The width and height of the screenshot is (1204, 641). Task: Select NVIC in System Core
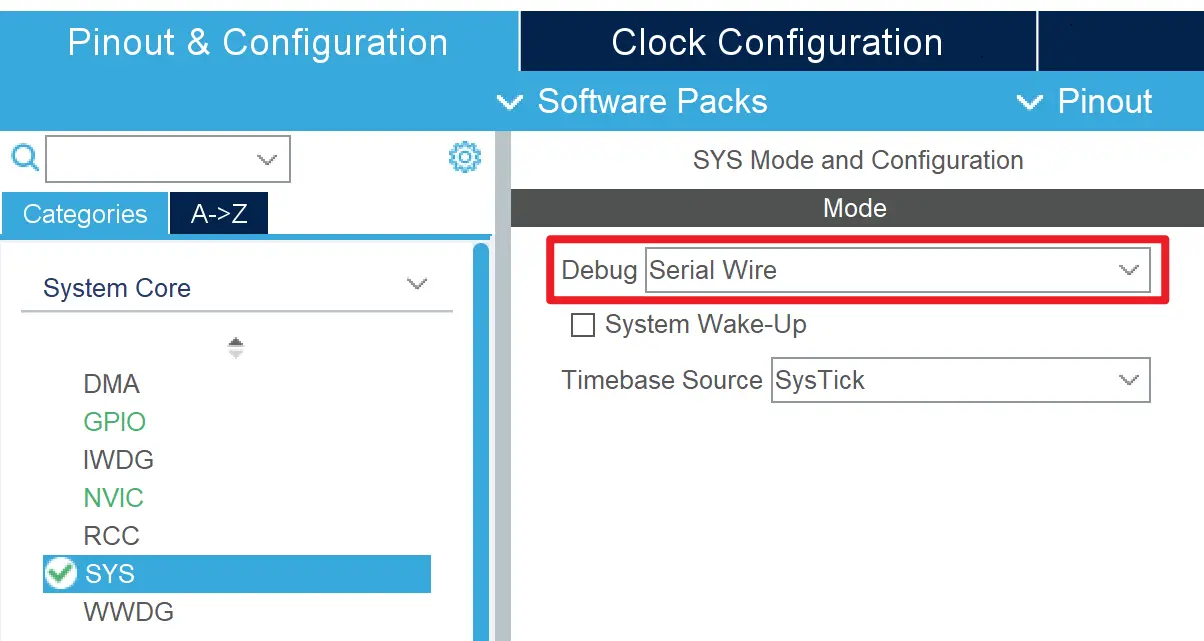(114, 498)
